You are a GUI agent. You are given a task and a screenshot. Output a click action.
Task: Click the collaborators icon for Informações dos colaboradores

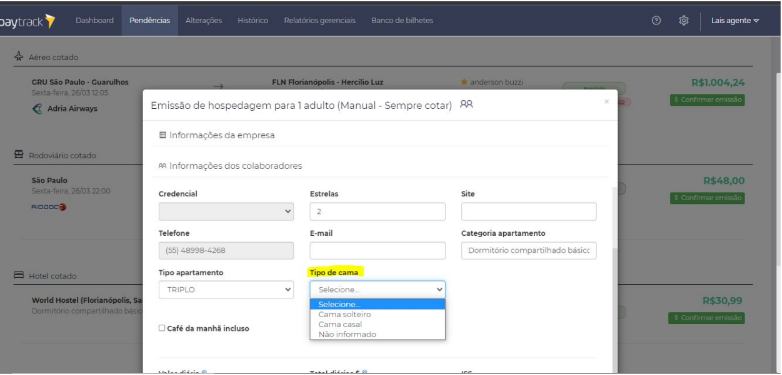point(162,166)
